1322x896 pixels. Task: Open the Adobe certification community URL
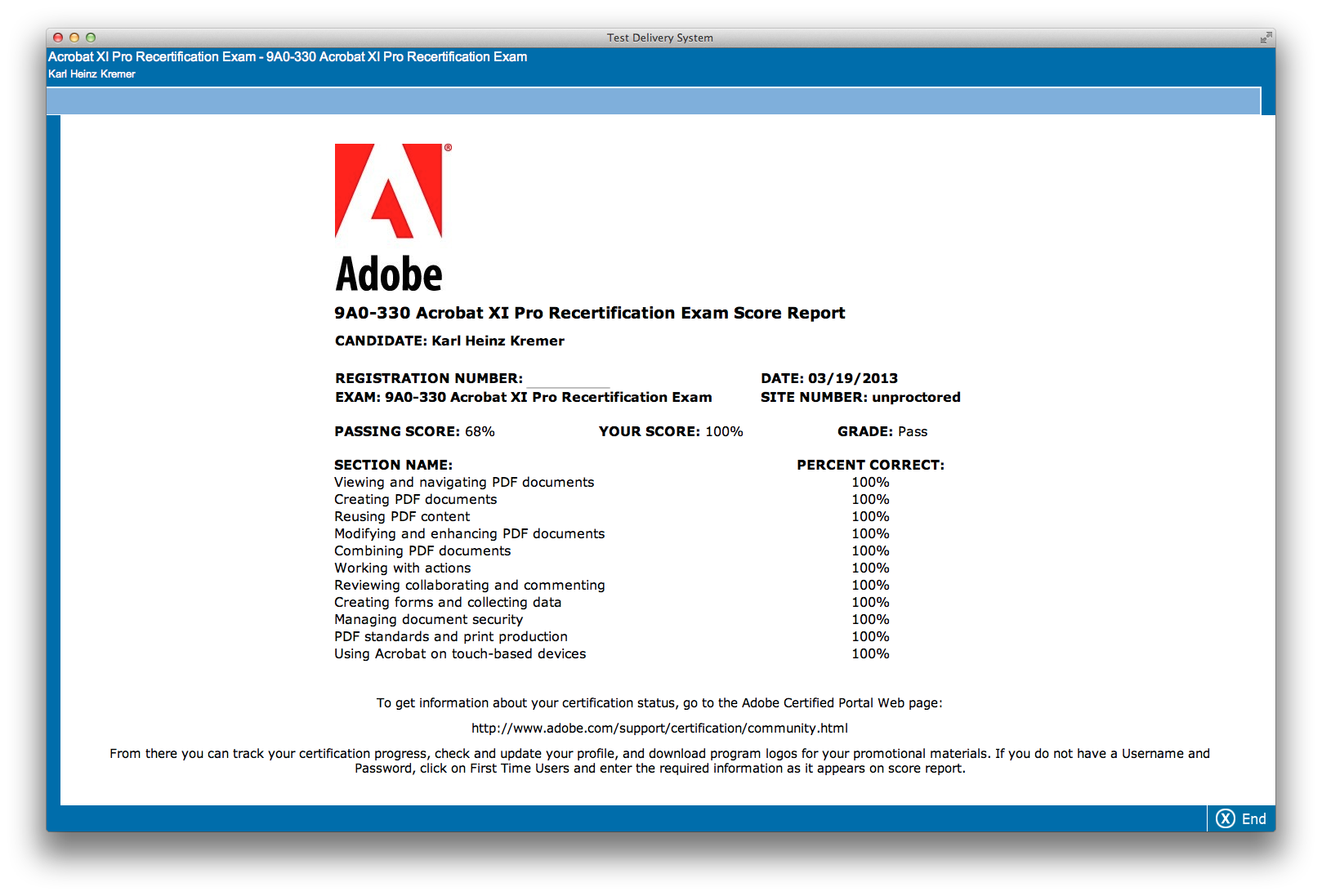pos(659,728)
